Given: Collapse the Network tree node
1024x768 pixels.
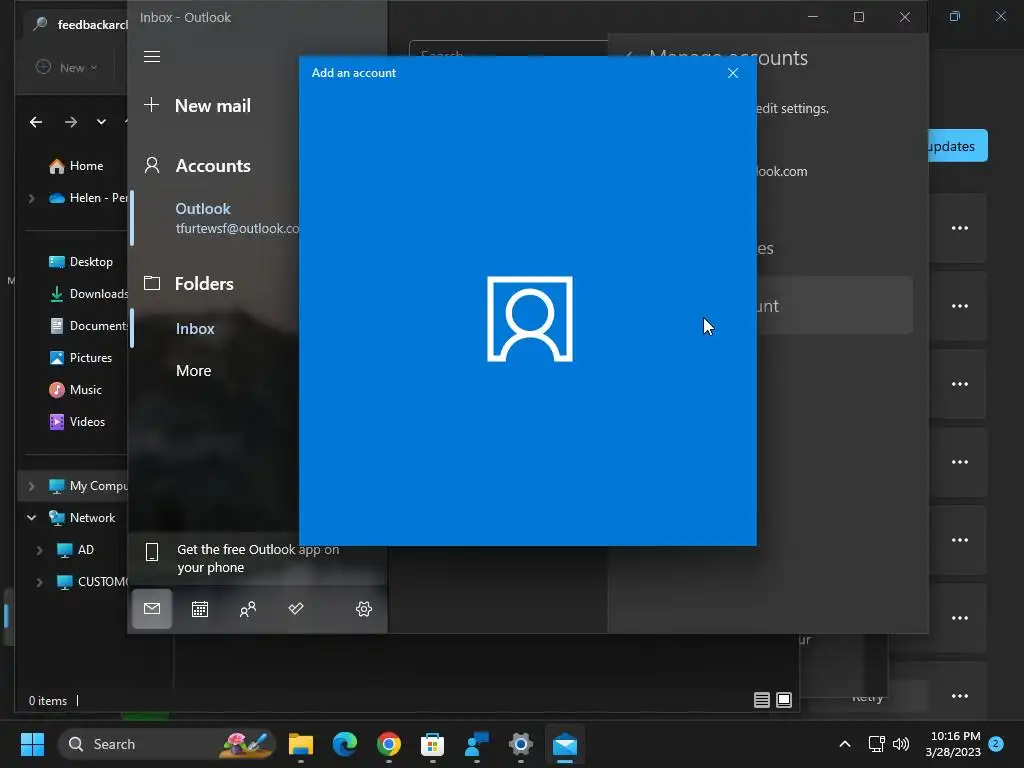Looking at the screenshot, I should (31, 518).
